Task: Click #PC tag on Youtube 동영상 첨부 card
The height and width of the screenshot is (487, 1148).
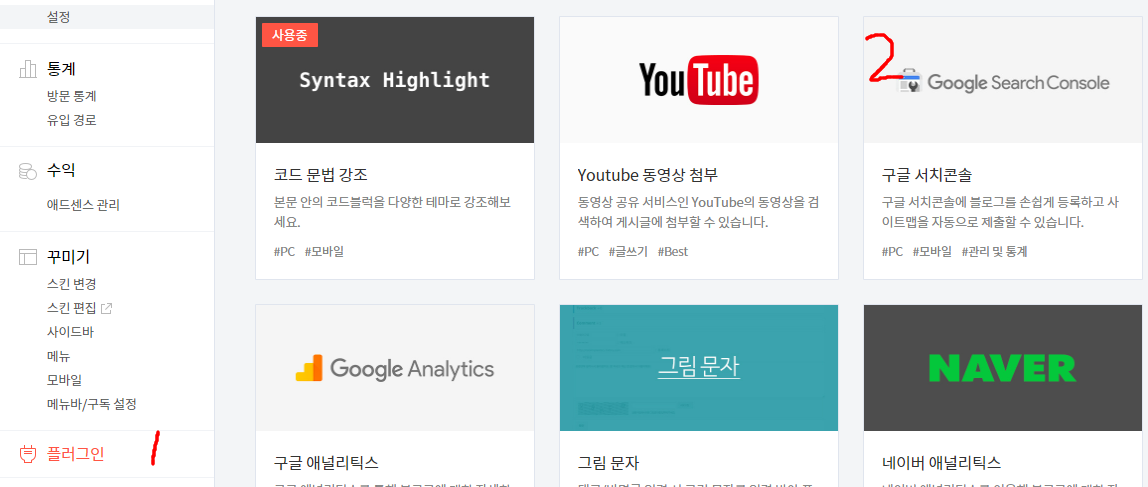Action: pos(588,252)
